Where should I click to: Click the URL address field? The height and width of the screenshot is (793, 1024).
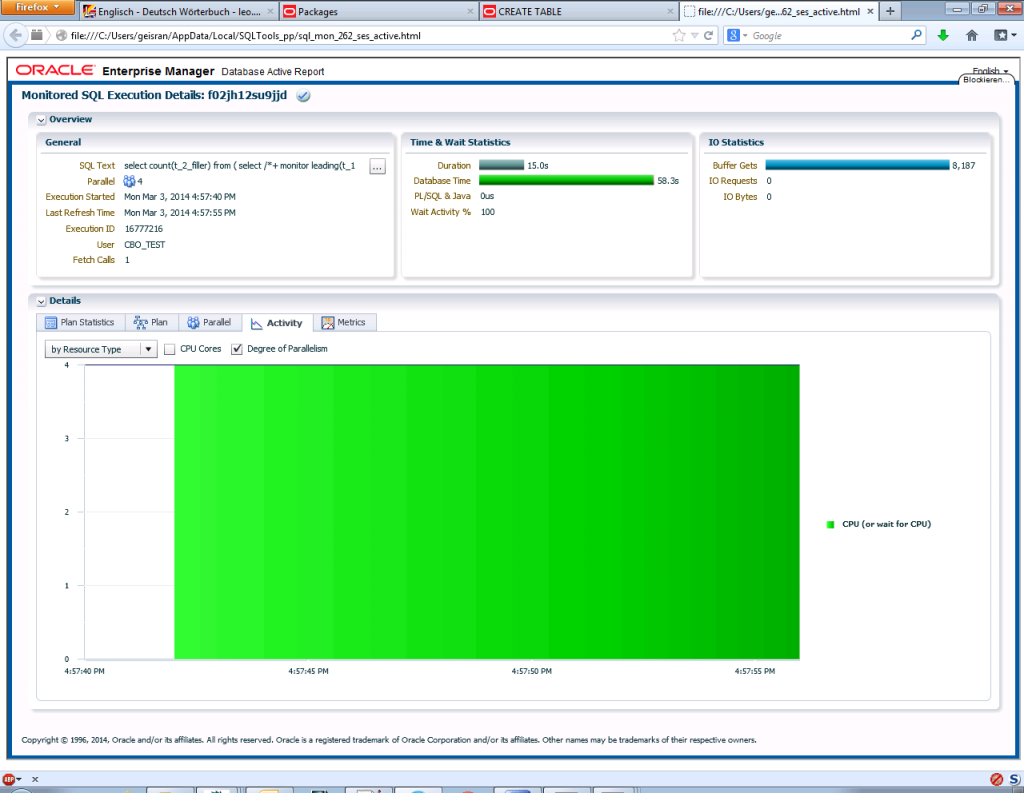pyautogui.click(x=366, y=35)
